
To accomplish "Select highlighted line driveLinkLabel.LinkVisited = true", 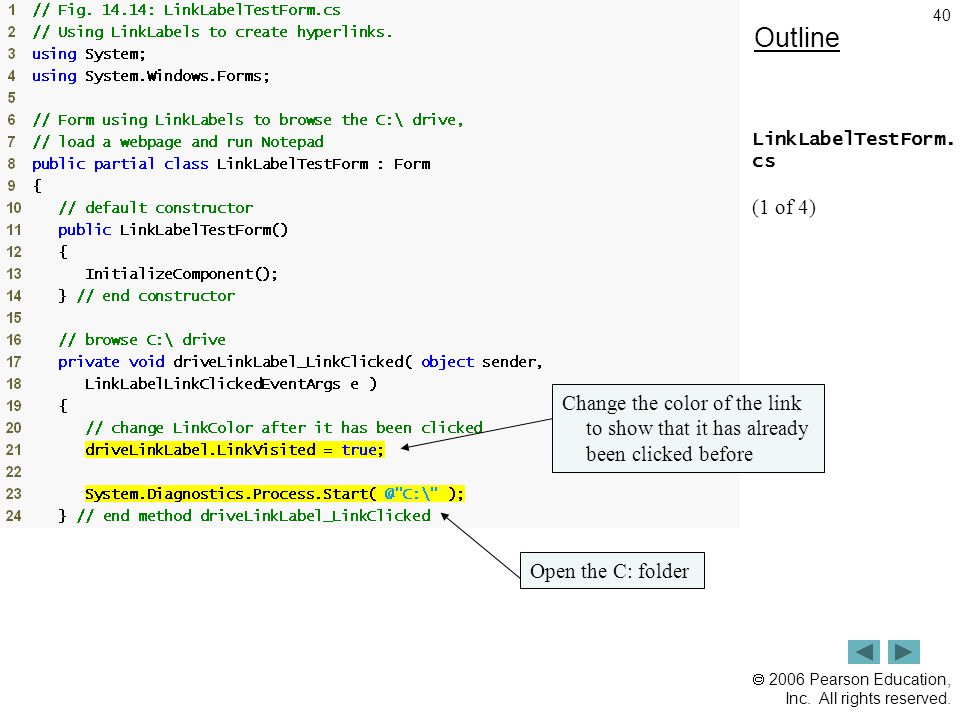I will click(234, 450).
